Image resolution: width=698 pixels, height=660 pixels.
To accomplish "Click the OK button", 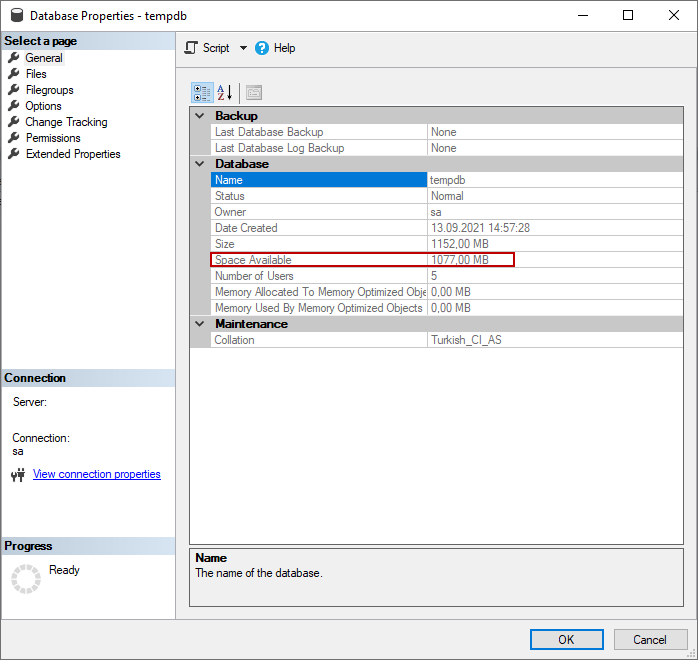I will click(567, 640).
